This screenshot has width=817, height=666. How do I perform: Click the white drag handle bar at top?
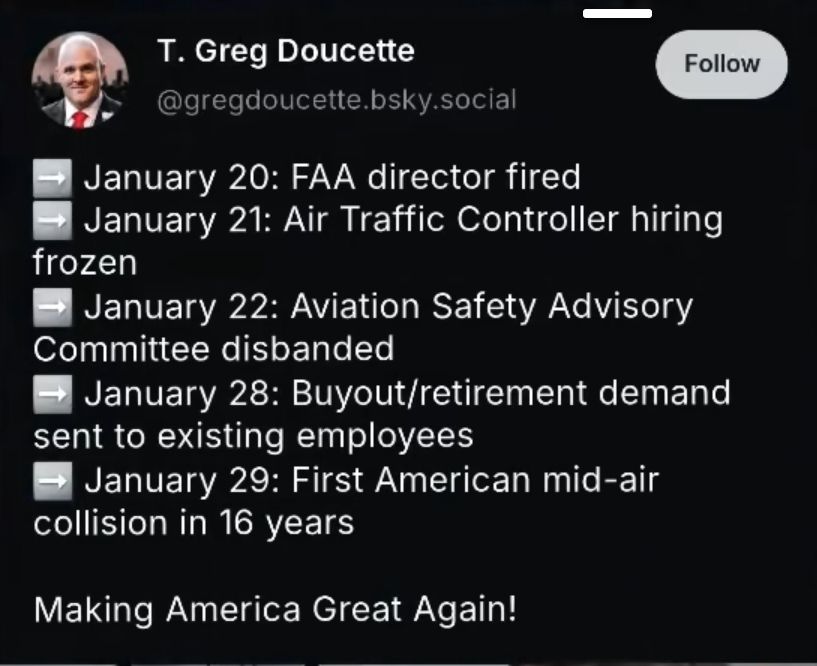pos(617,13)
